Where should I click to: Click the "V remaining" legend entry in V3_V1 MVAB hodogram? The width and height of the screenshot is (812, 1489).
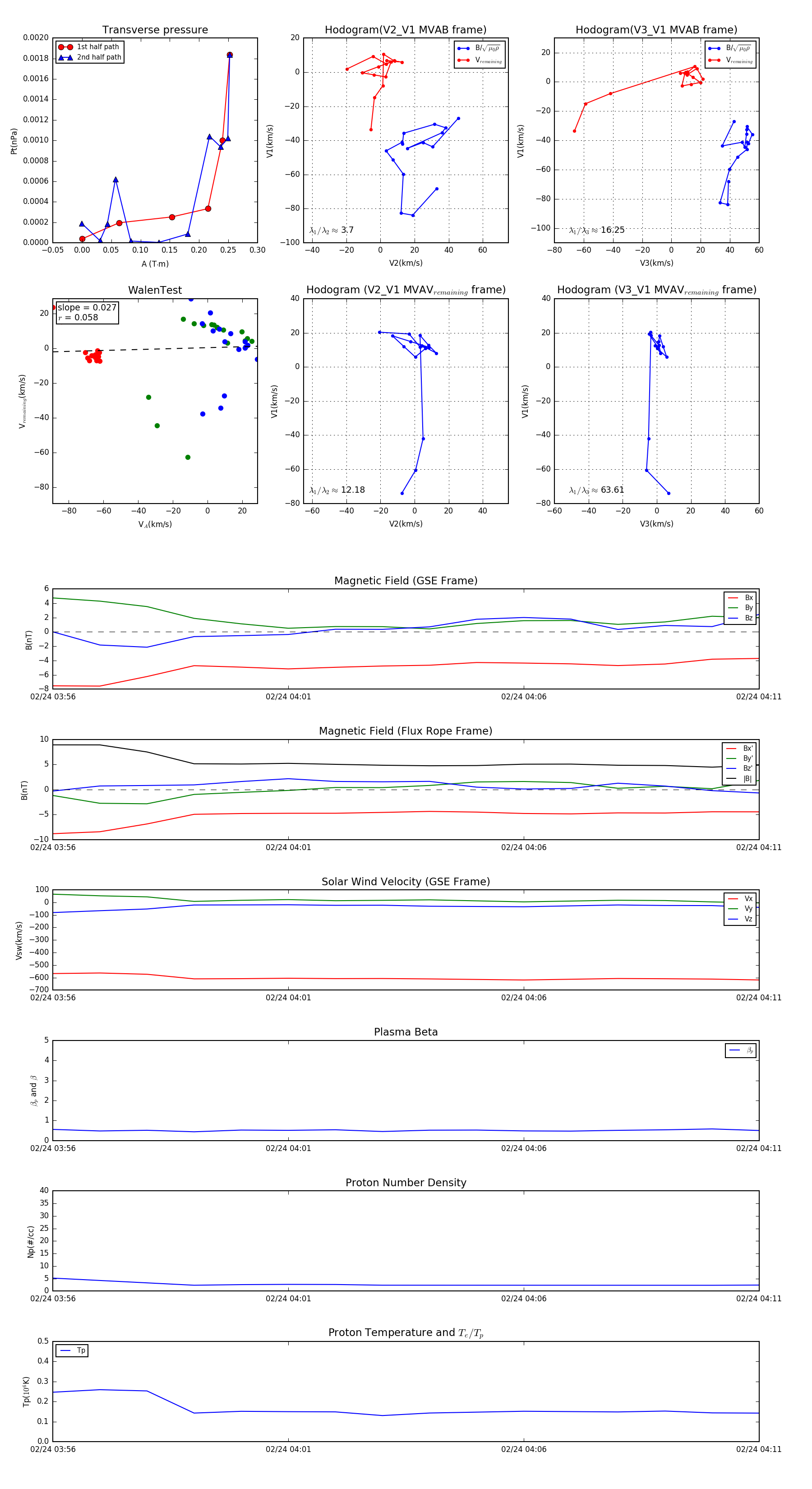(730, 60)
